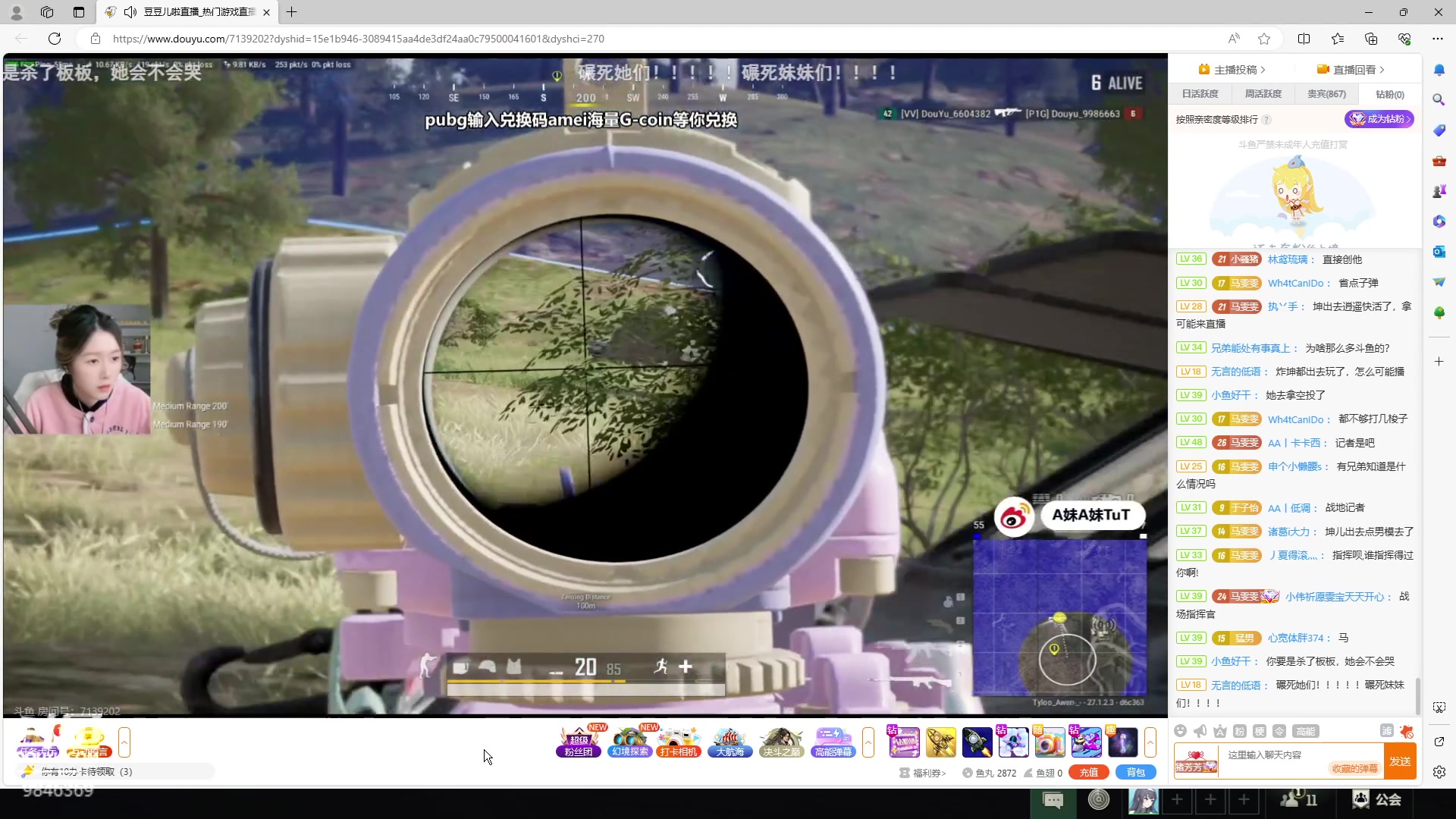Click the 卡待领取 (3) reward notice
Viewport: 1456px width, 819px height.
tap(115, 772)
